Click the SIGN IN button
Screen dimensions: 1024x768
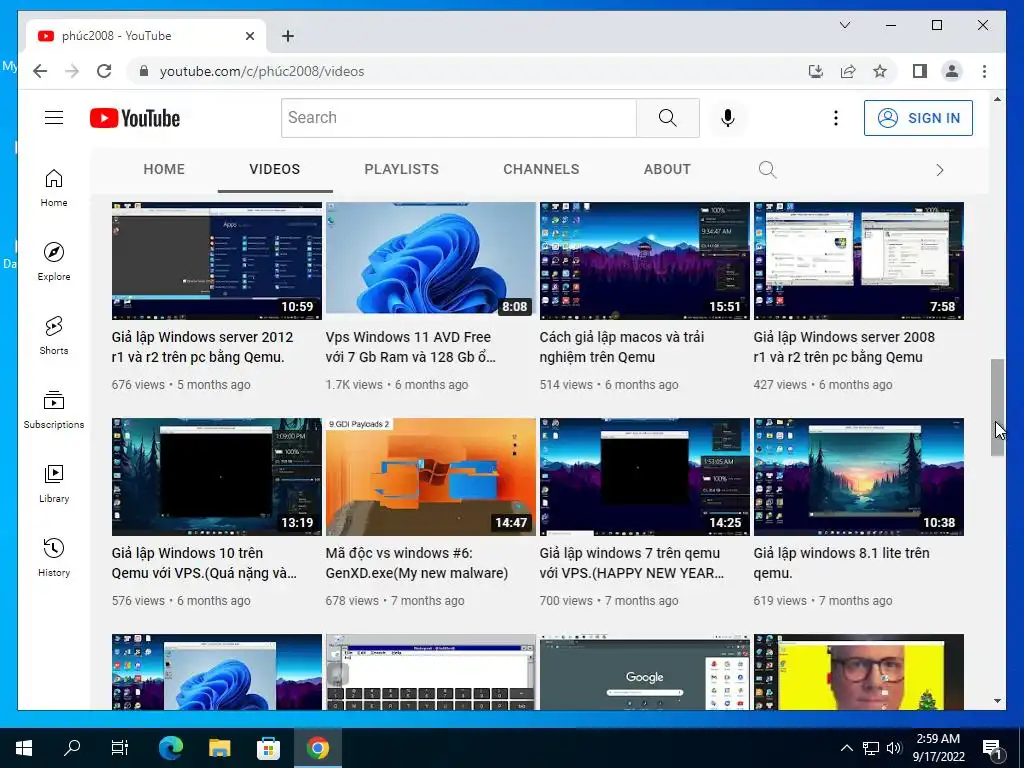(918, 118)
